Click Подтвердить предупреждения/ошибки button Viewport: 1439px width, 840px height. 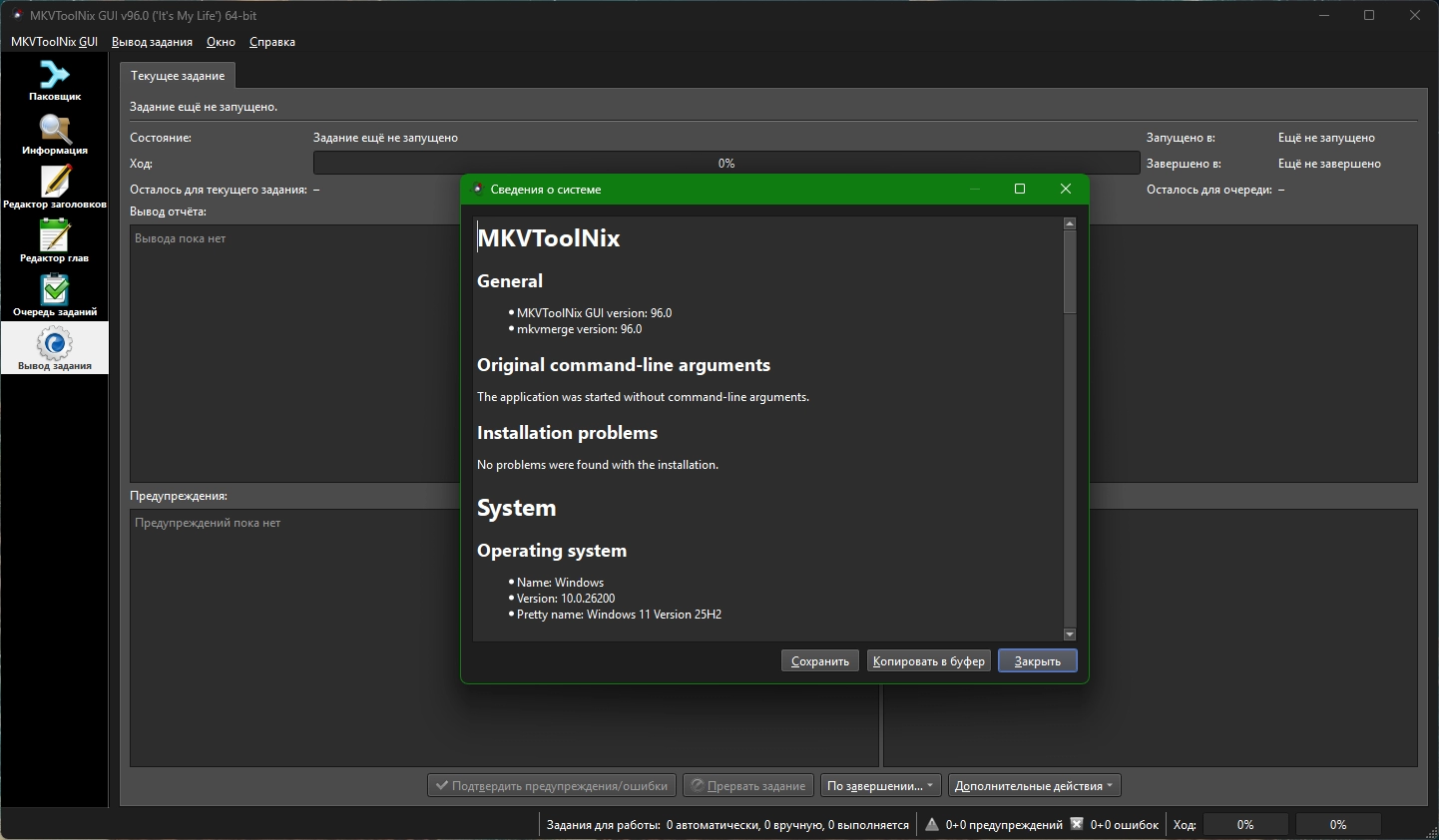552,786
